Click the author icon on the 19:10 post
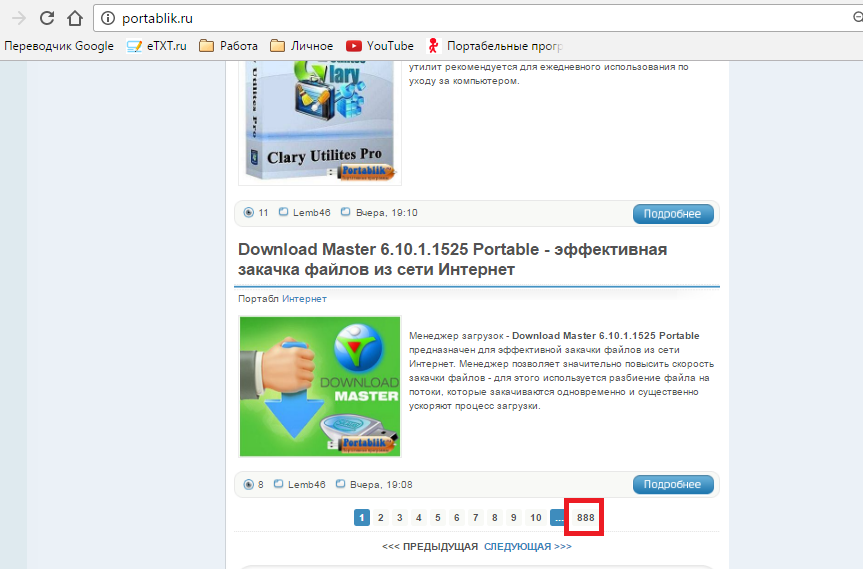 tap(283, 212)
